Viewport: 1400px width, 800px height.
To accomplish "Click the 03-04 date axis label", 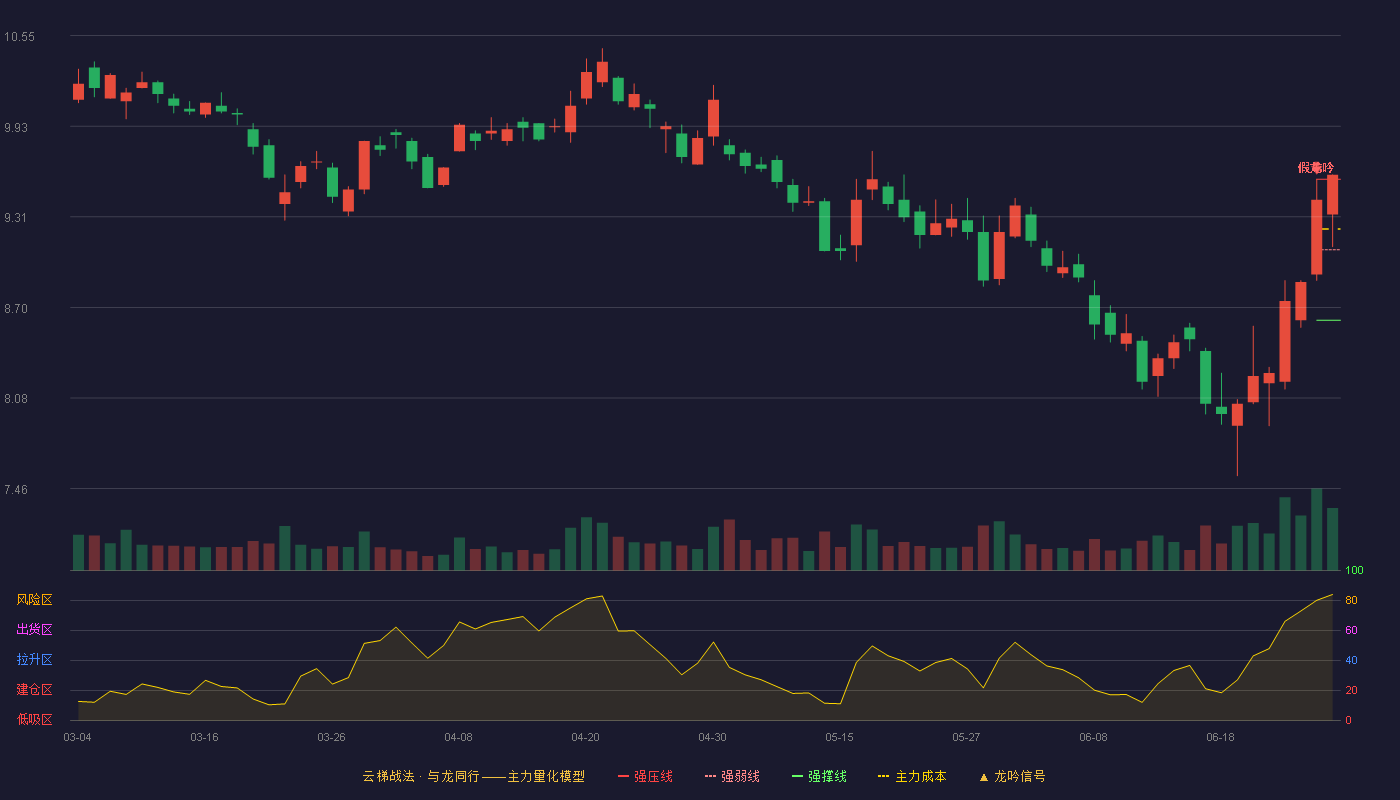I will (77, 737).
